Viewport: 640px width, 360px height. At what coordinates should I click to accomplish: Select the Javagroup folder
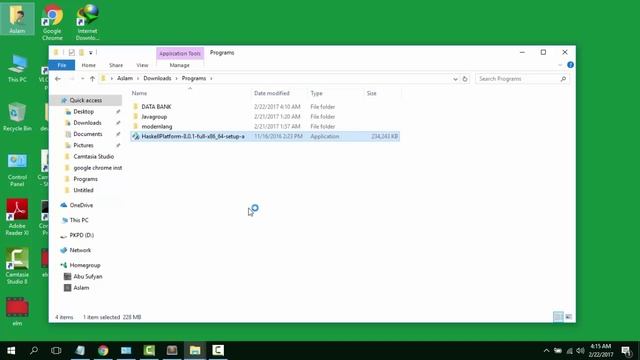154,117
